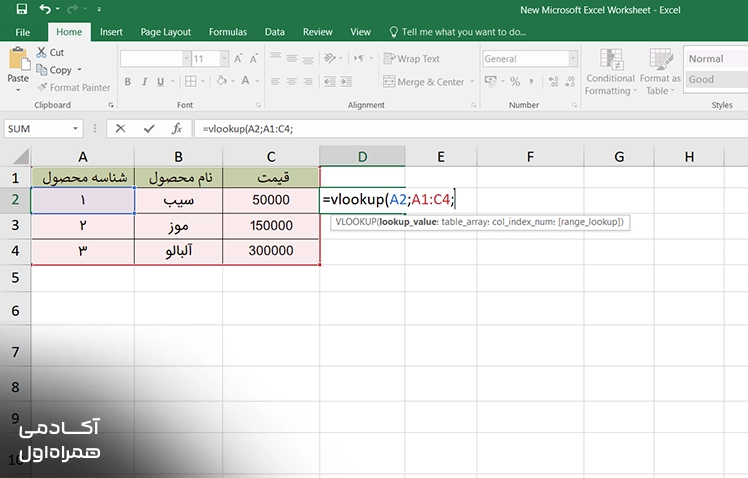Click Increase Indent icon
Viewport: 748px width, 478px height.
click(x=346, y=82)
